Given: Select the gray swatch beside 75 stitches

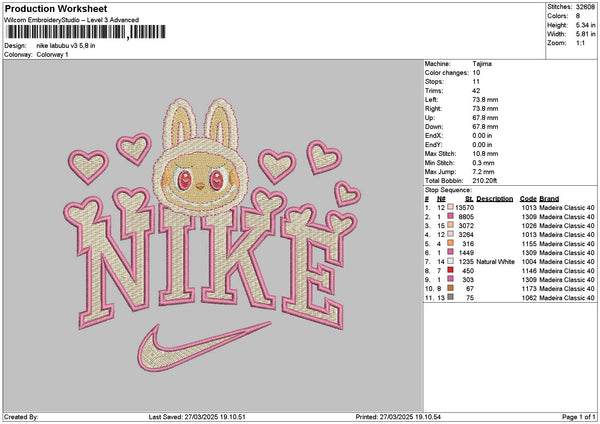Looking at the screenshot, I should [450, 297].
